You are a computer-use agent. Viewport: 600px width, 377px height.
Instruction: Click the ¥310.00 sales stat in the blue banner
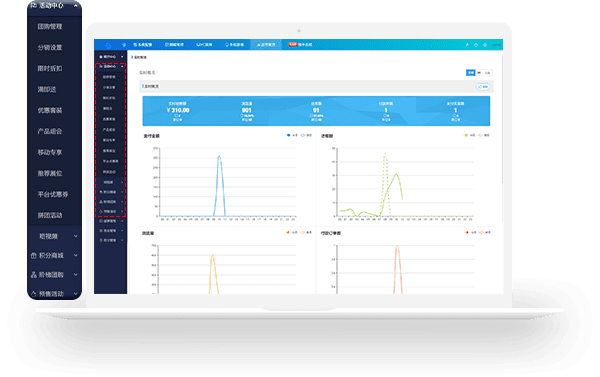click(x=178, y=110)
